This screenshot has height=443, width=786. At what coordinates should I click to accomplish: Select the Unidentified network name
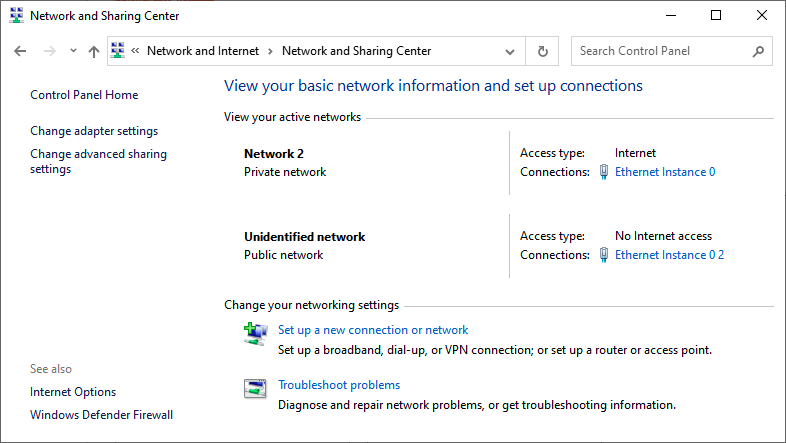[304, 237]
